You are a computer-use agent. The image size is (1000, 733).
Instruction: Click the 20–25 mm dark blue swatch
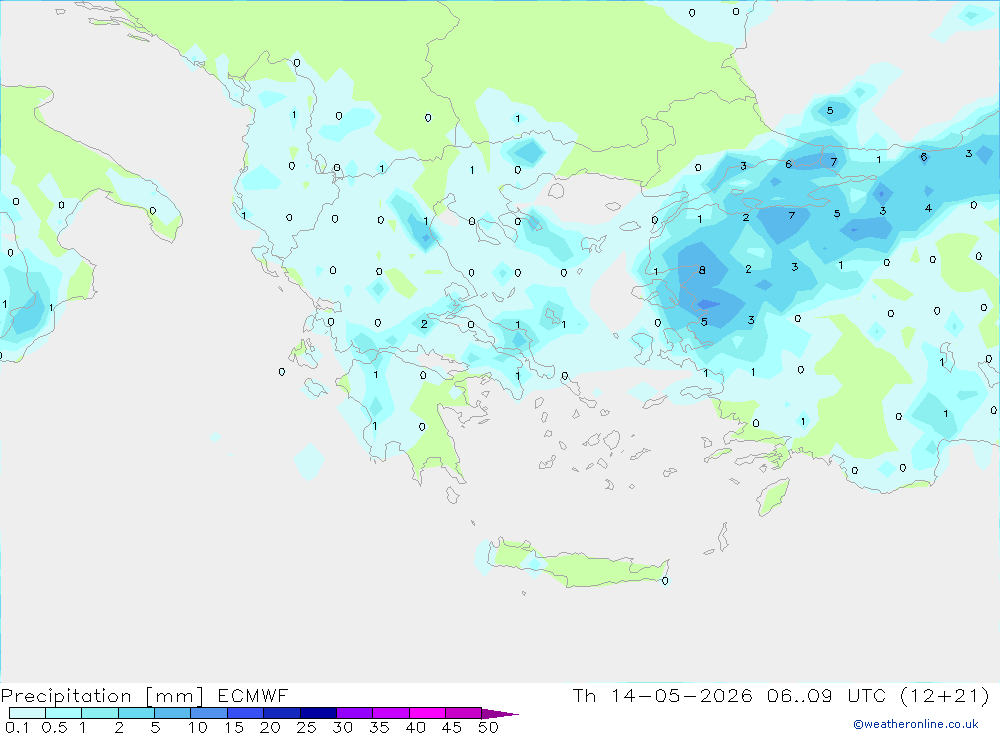pos(281,713)
